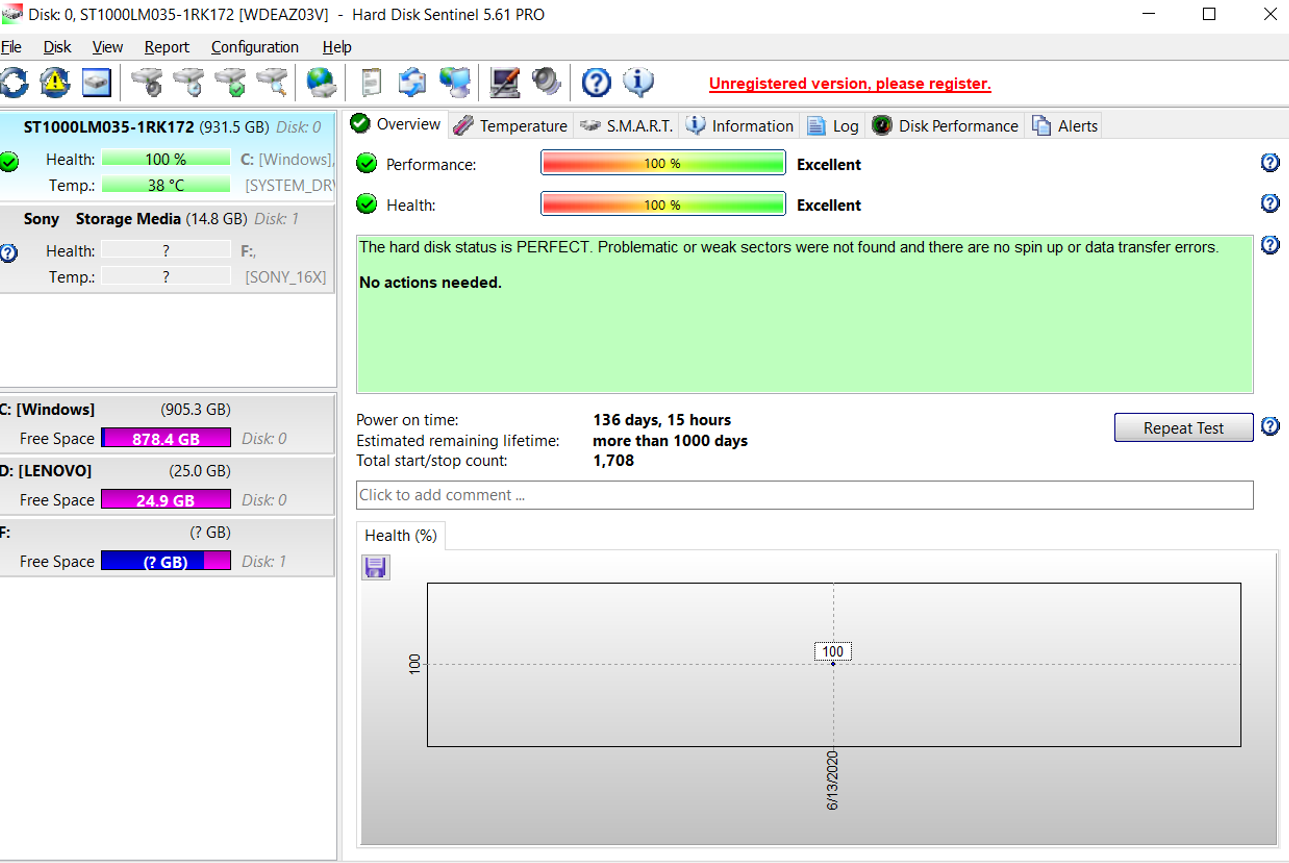Click the speaker sound toolbar icon

pyautogui.click(x=546, y=81)
